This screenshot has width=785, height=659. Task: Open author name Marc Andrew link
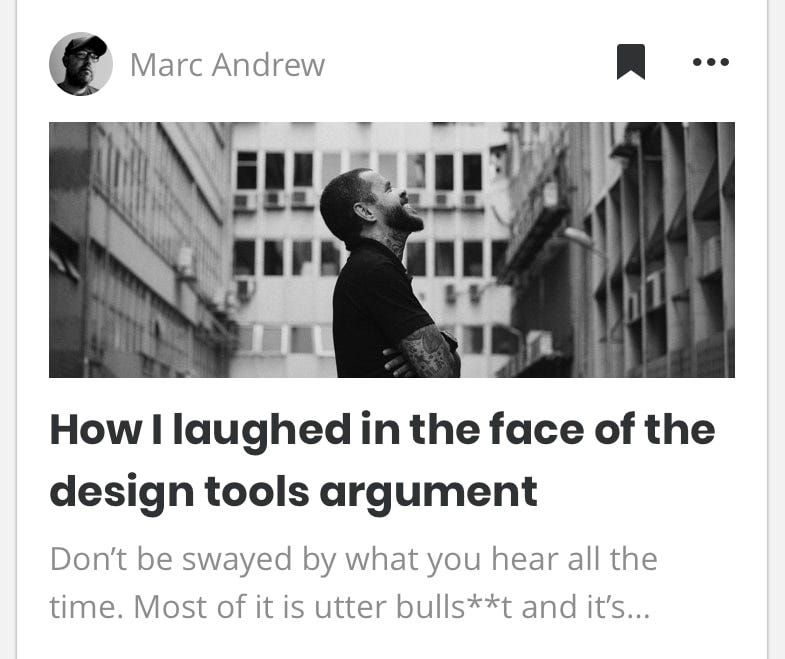[x=227, y=65]
